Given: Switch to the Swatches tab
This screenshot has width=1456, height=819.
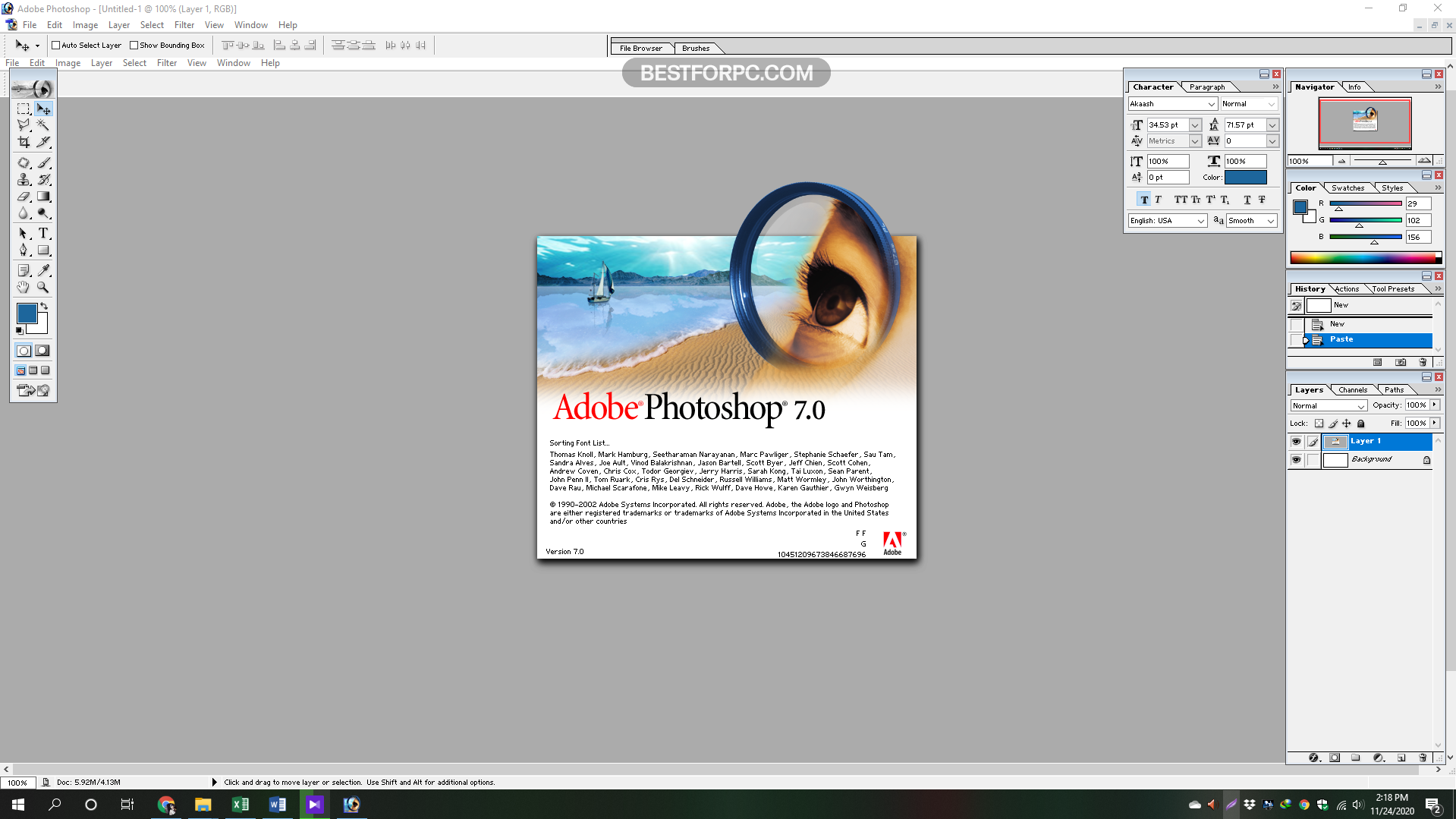Looking at the screenshot, I should 1348,188.
